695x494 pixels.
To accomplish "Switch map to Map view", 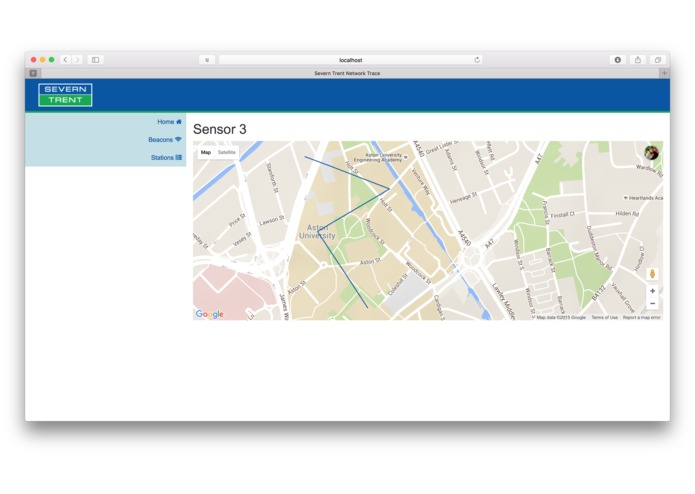I will pos(206,152).
